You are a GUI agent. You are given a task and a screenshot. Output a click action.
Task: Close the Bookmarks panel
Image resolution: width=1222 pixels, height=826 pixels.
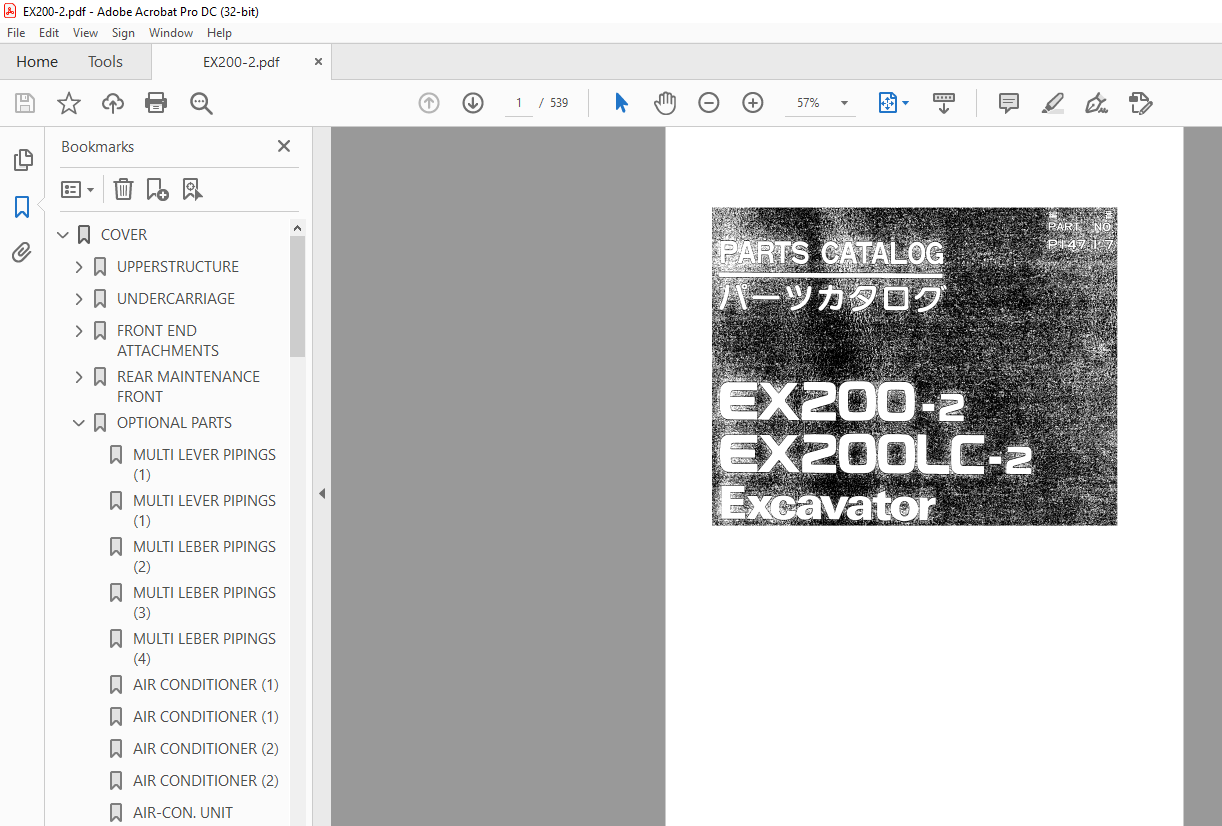pyautogui.click(x=284, y=146)
